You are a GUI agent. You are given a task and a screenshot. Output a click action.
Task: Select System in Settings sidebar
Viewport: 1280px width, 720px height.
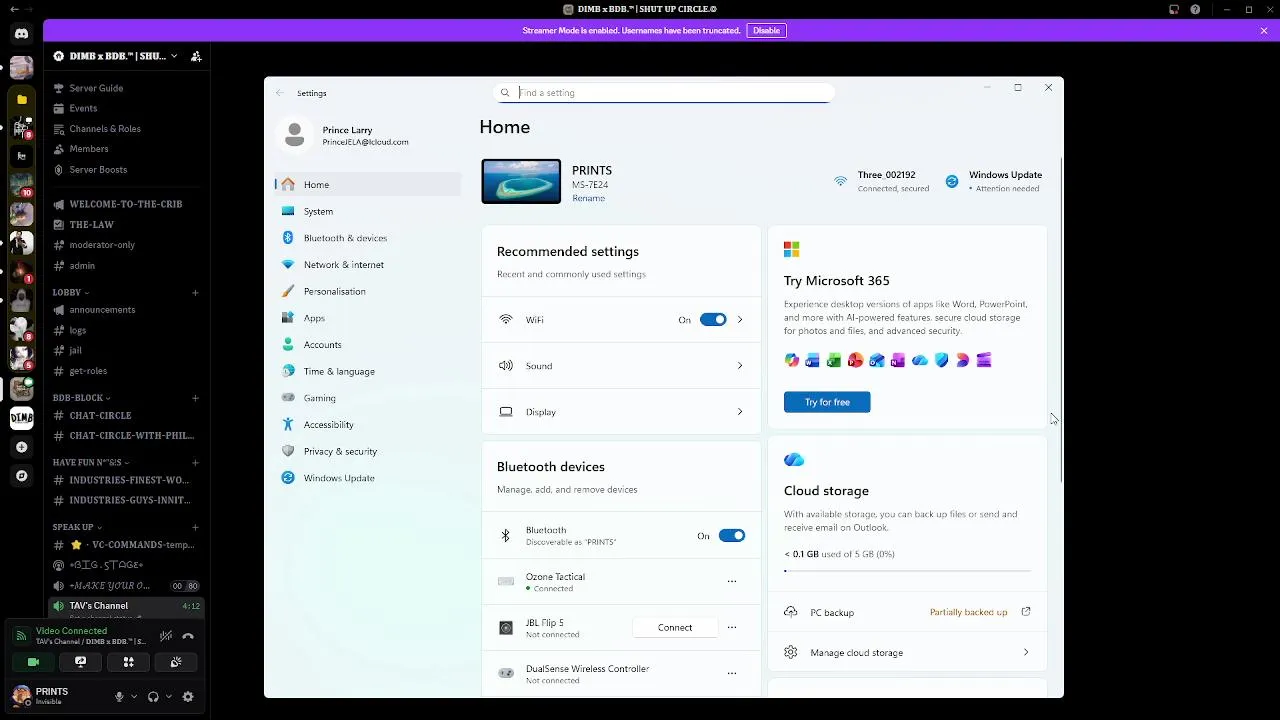[368, 211]
